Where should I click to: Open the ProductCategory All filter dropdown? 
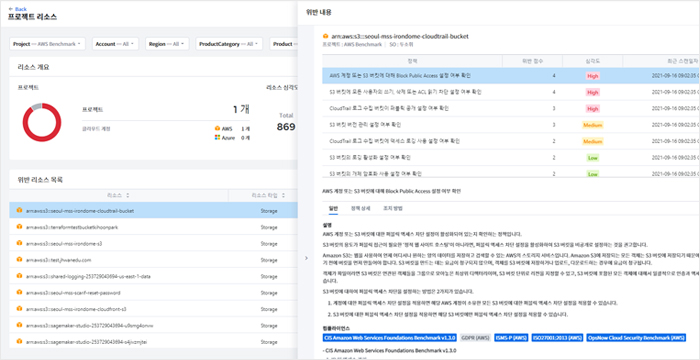[229, 44]
